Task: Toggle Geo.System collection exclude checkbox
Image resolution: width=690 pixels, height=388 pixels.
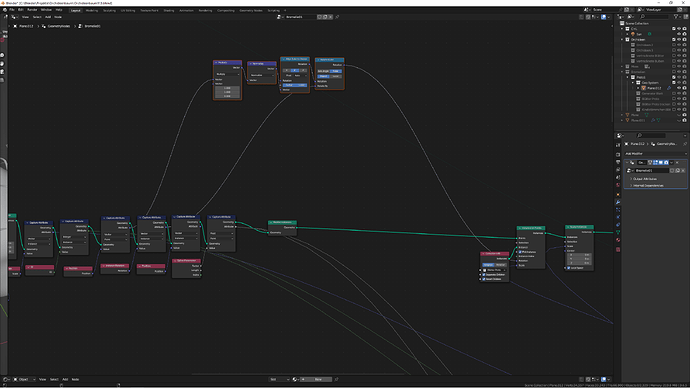Action: click(x=674, y=82)
